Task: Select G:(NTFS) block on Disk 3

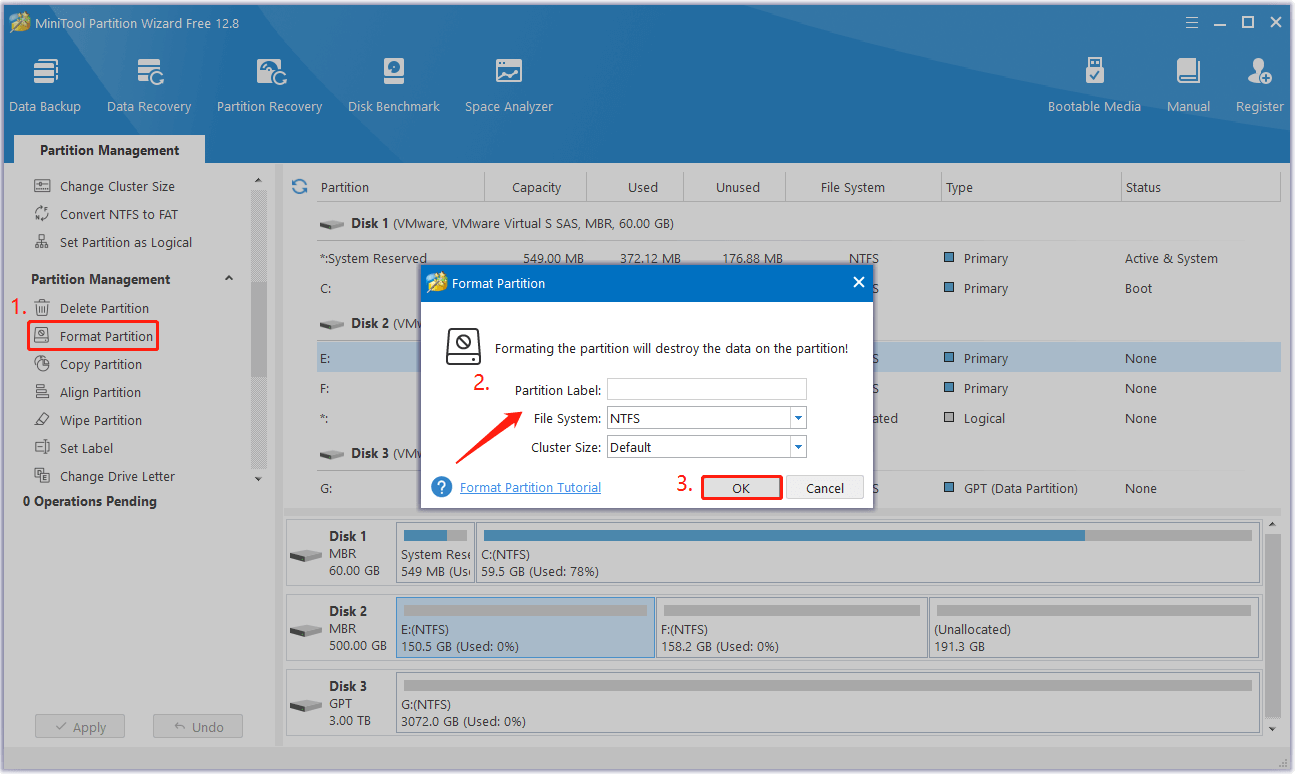Action: [828, 702]
